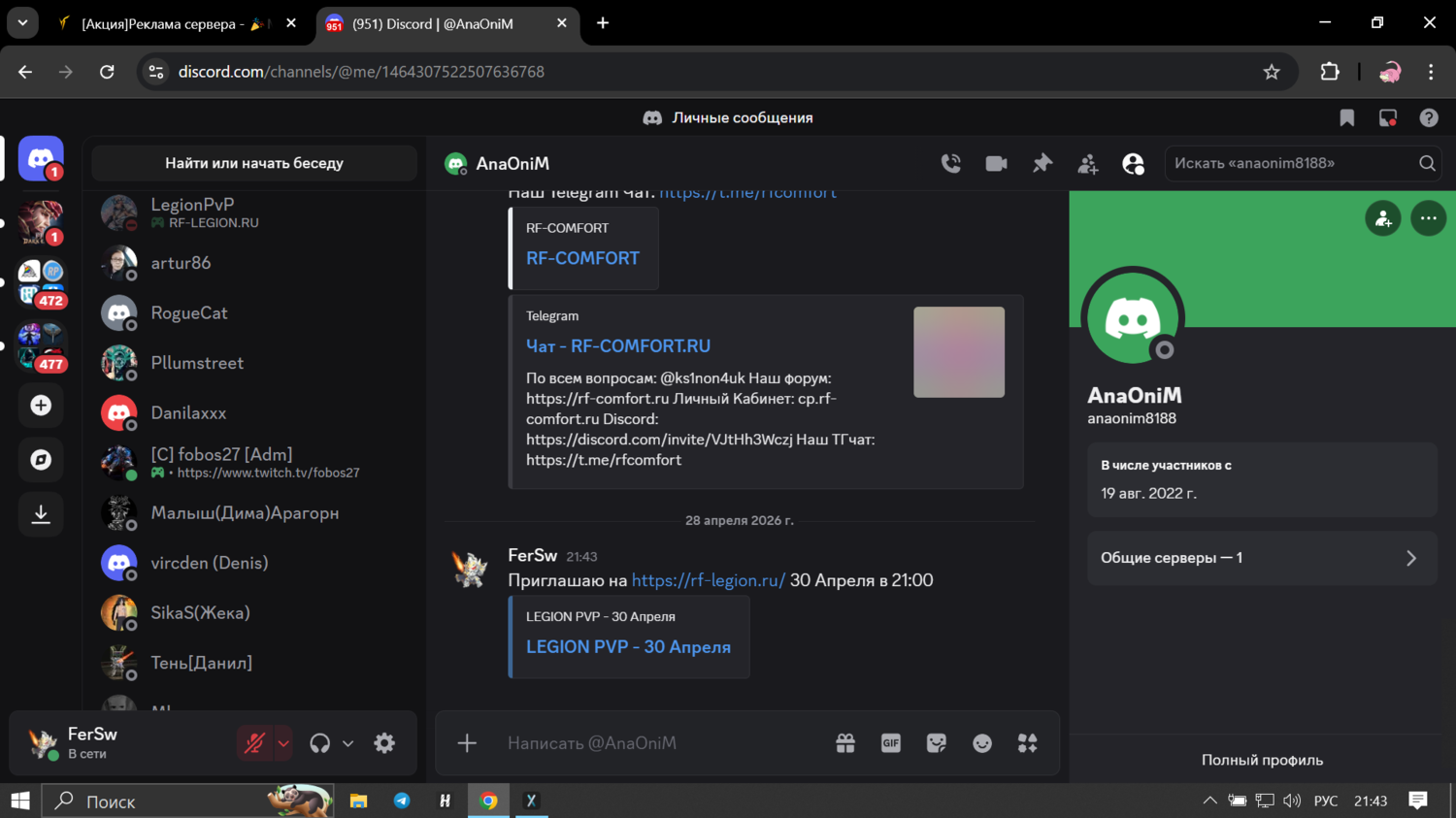Start a voice call with AnaOniM
The width and height of the screenshot is (1456, 818).
click(x=950, y=163)
